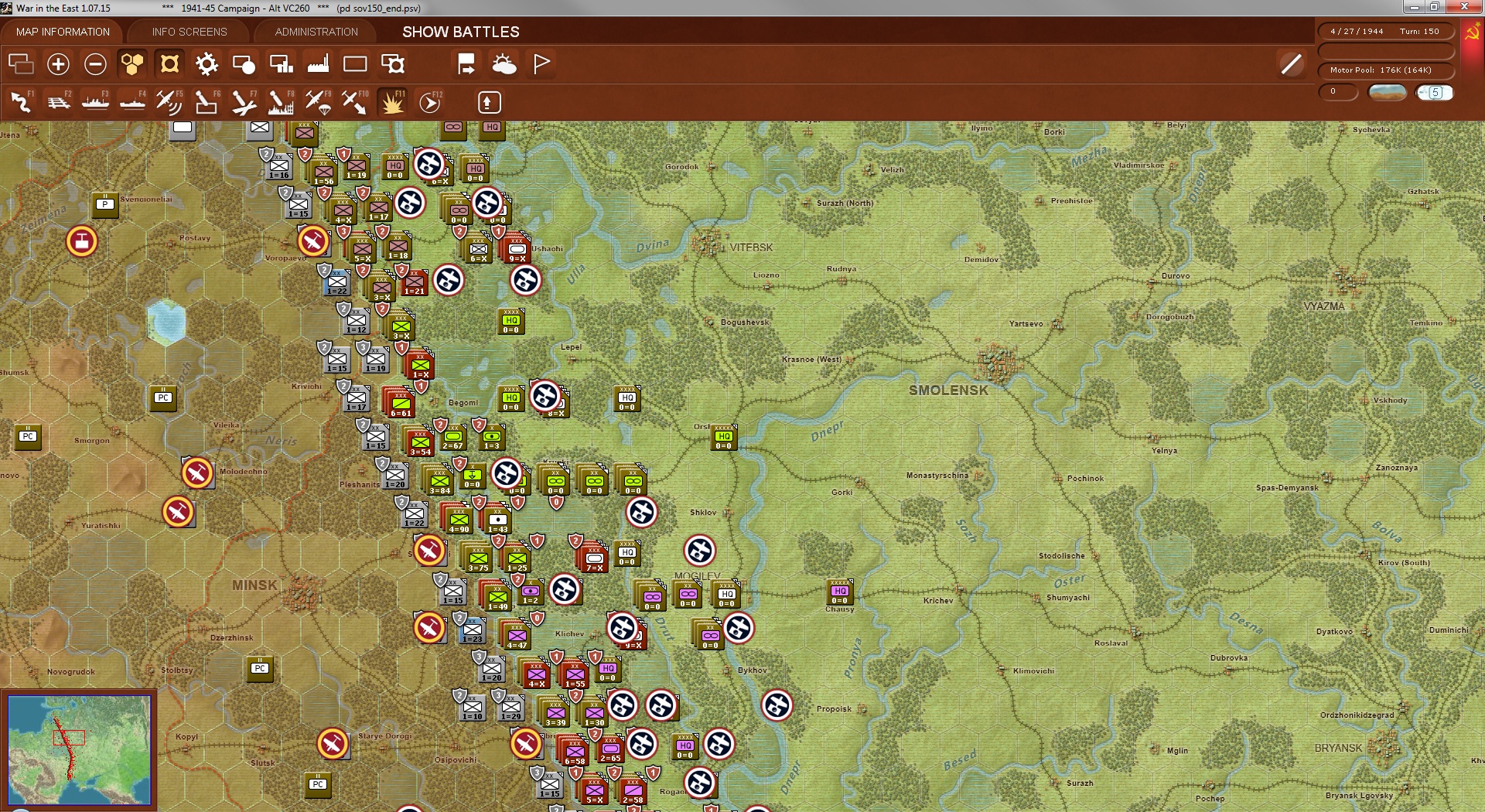
Task: Select the HQ counter above Chausy
Action: (840, 592)
